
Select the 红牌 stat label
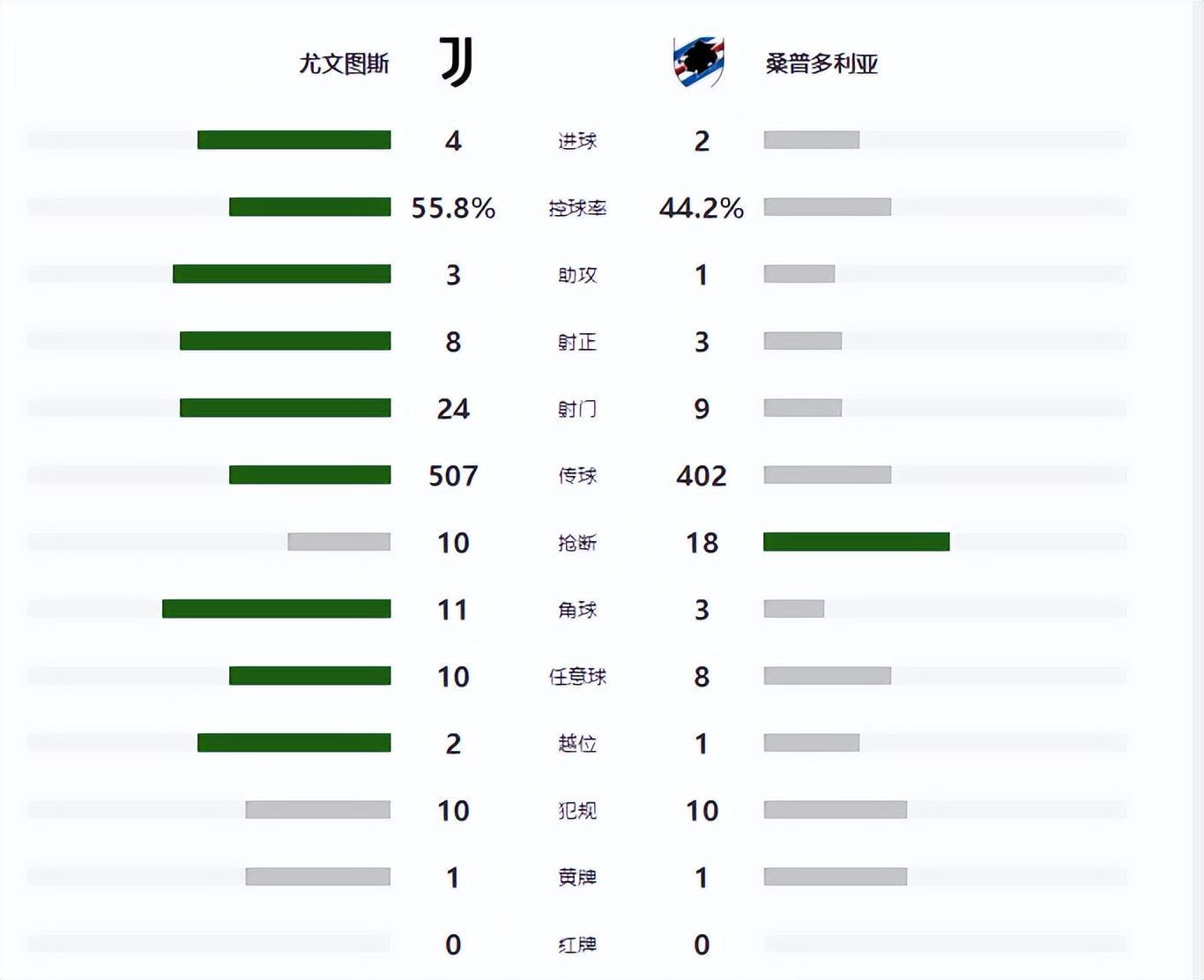click(x=577, y=945)
